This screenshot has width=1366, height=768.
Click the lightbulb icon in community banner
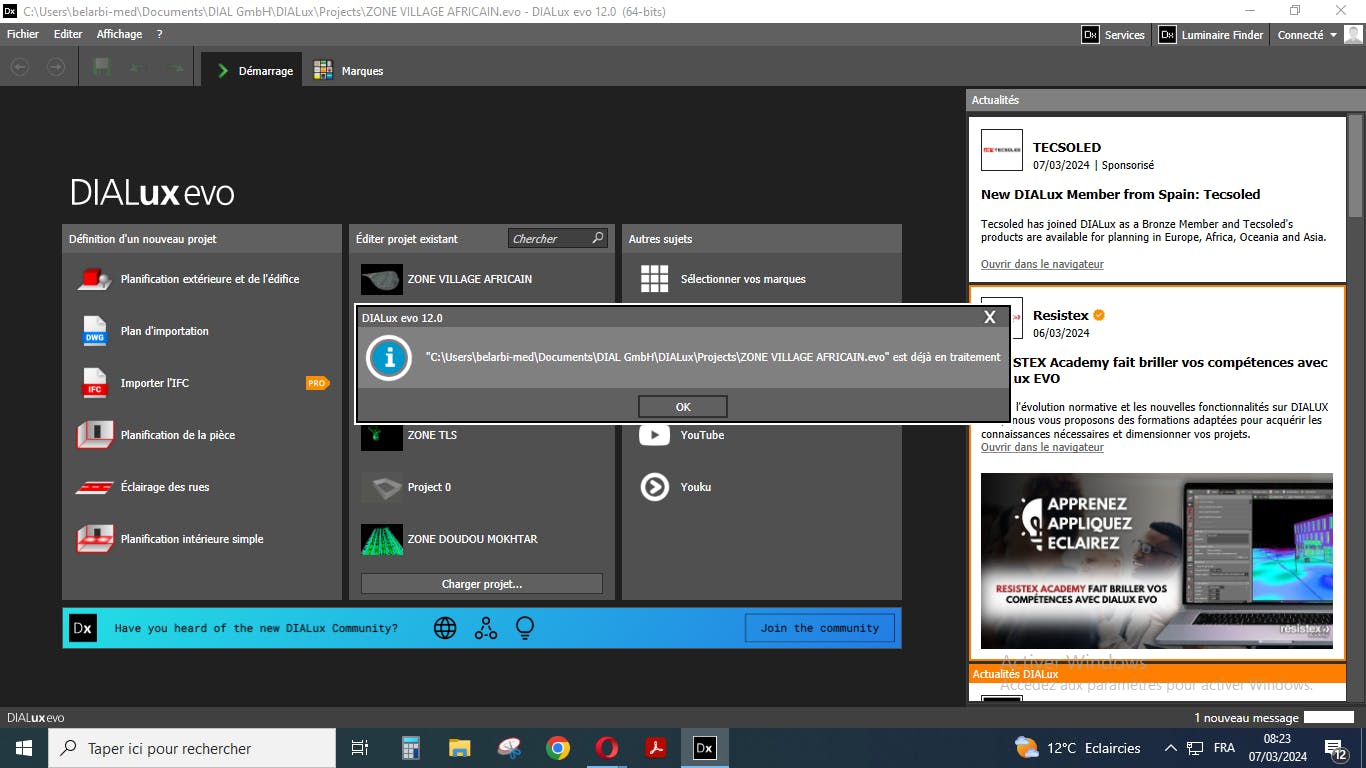coord(525,628)
